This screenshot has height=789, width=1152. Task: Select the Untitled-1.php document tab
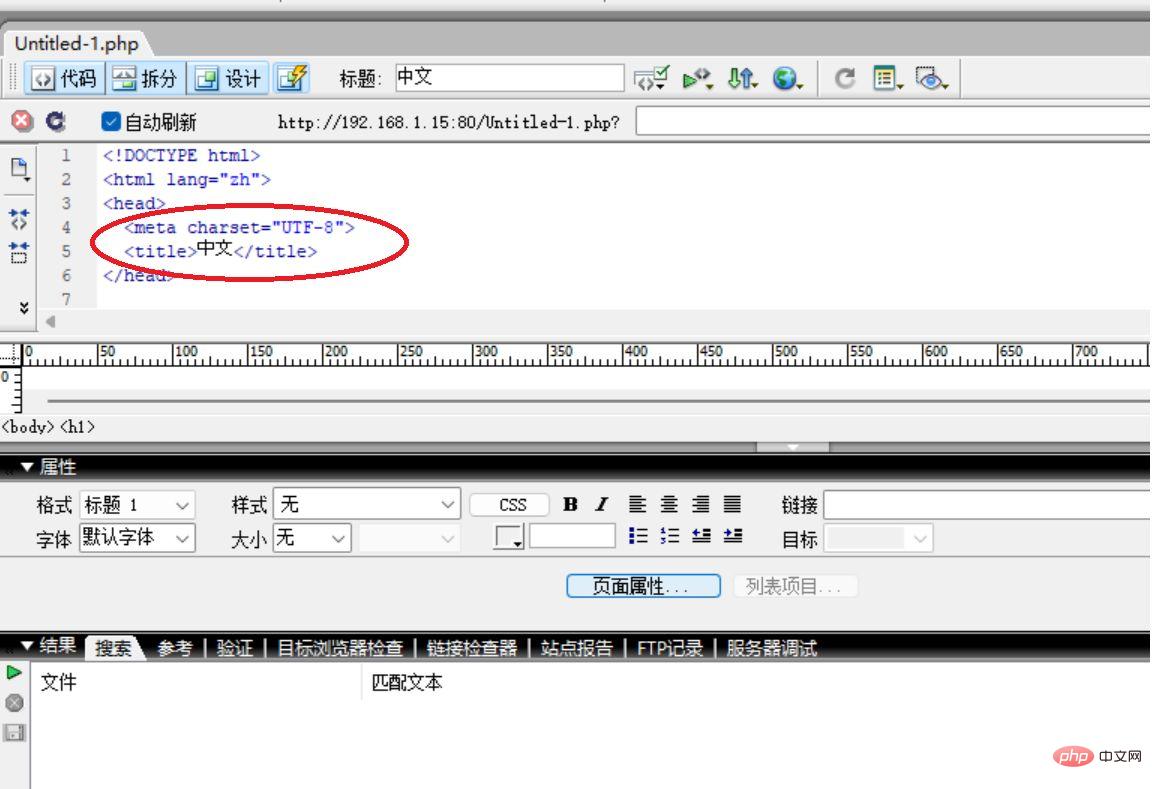pyautogui.click(x=76, y=43)
